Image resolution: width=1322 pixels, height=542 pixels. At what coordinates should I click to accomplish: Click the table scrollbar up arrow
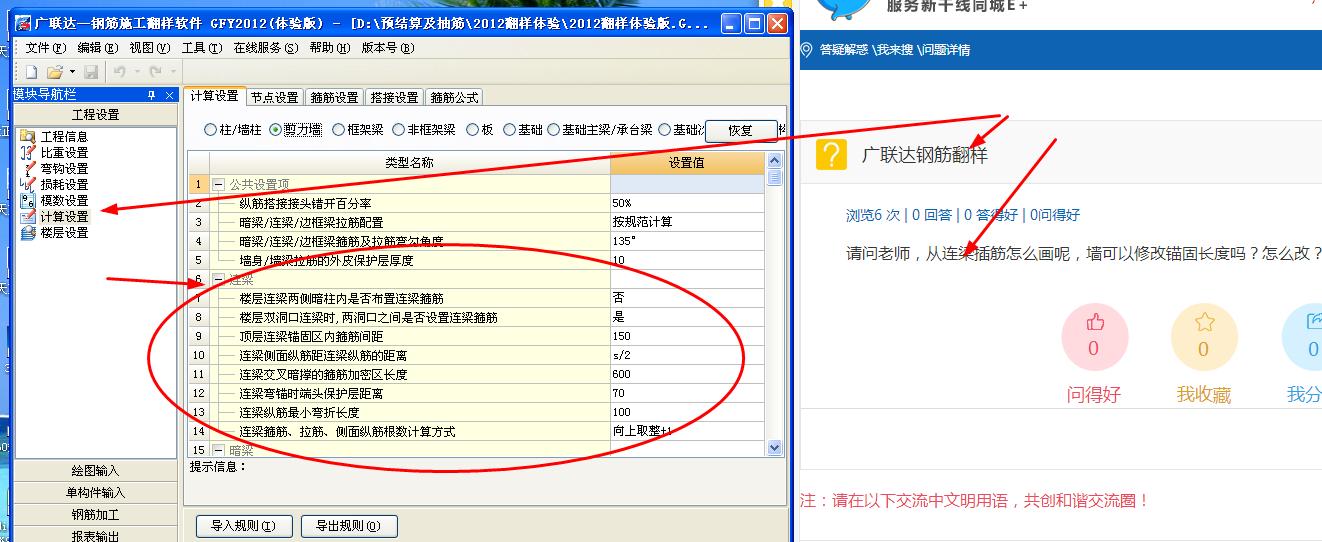tap(774, 160)
